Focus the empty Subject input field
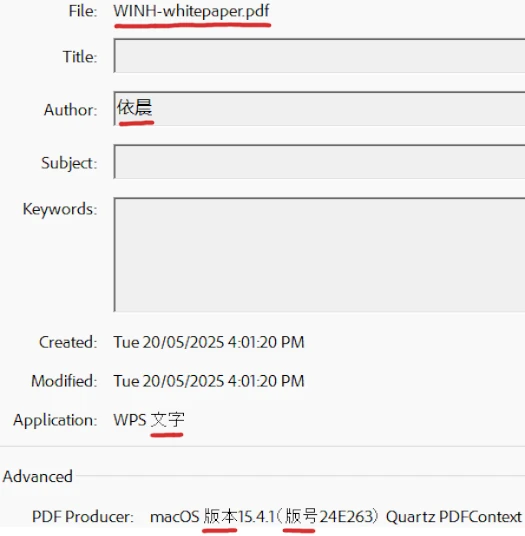This screenshot has height=536, width=525. (319, 162)
